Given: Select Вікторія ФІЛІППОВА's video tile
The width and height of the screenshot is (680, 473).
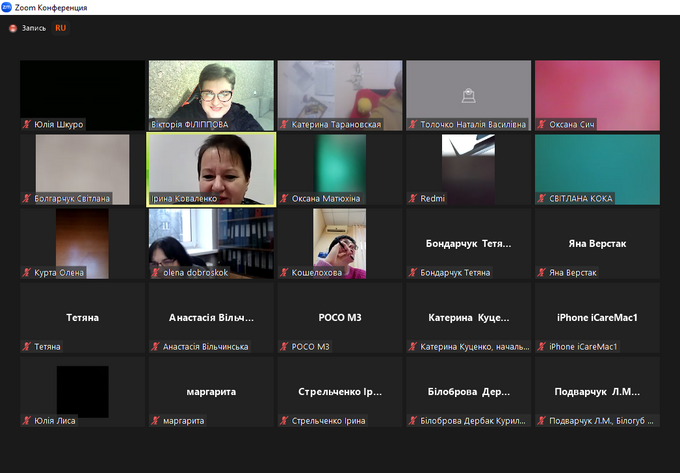Looking at the screenshot, I should (x=211, y=94).
